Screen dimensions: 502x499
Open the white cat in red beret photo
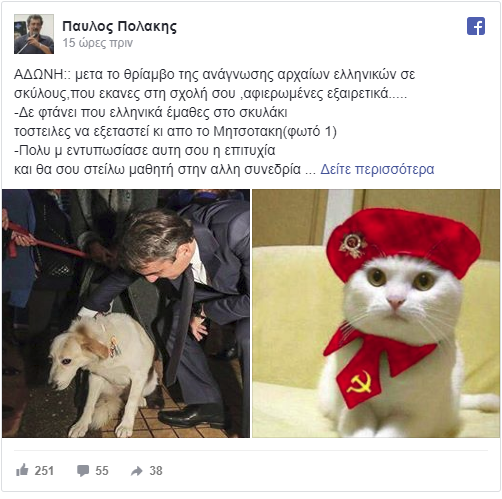pos(376,313)
